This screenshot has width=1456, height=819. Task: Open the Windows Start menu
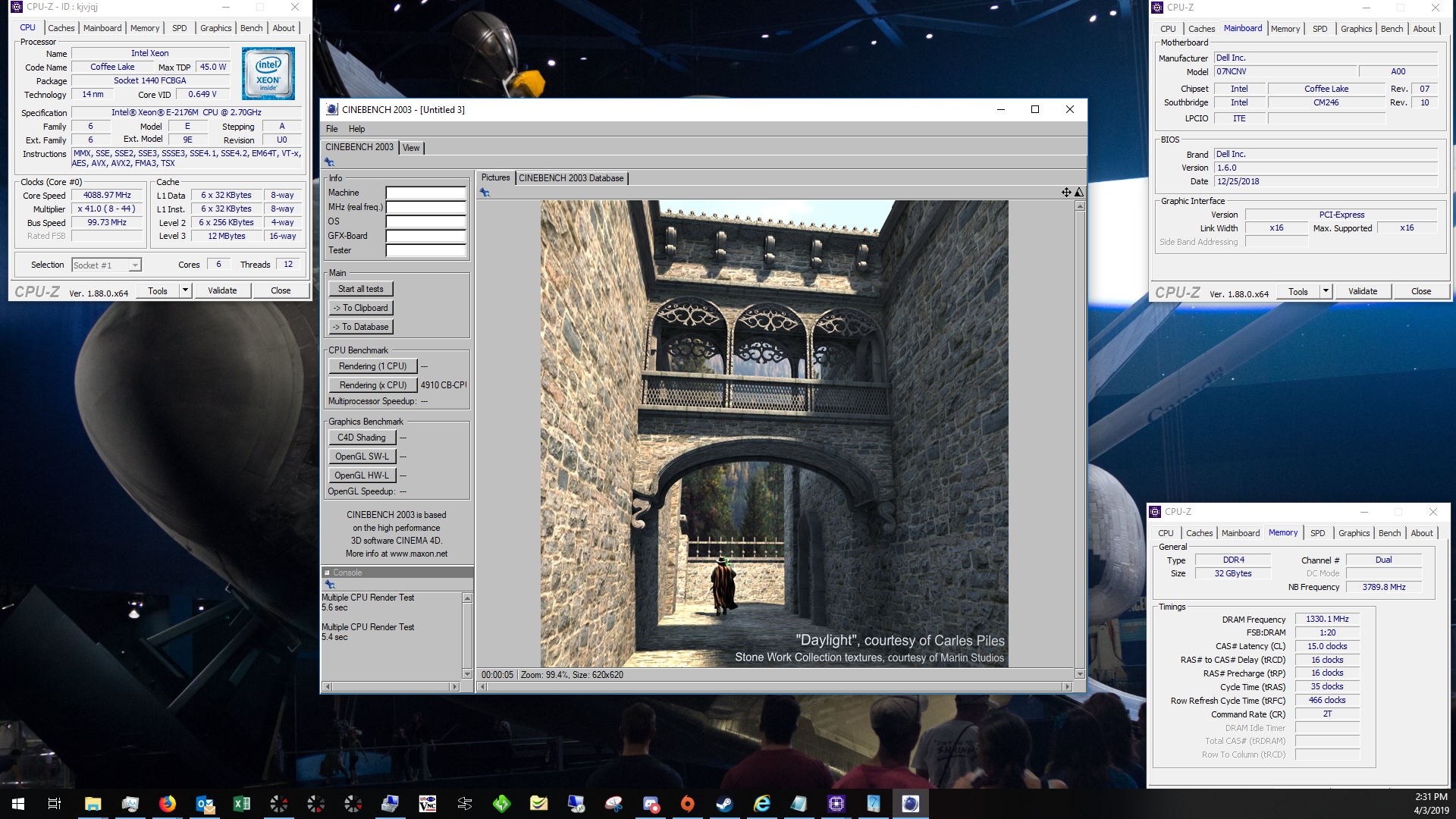click(x=18, y=804)
